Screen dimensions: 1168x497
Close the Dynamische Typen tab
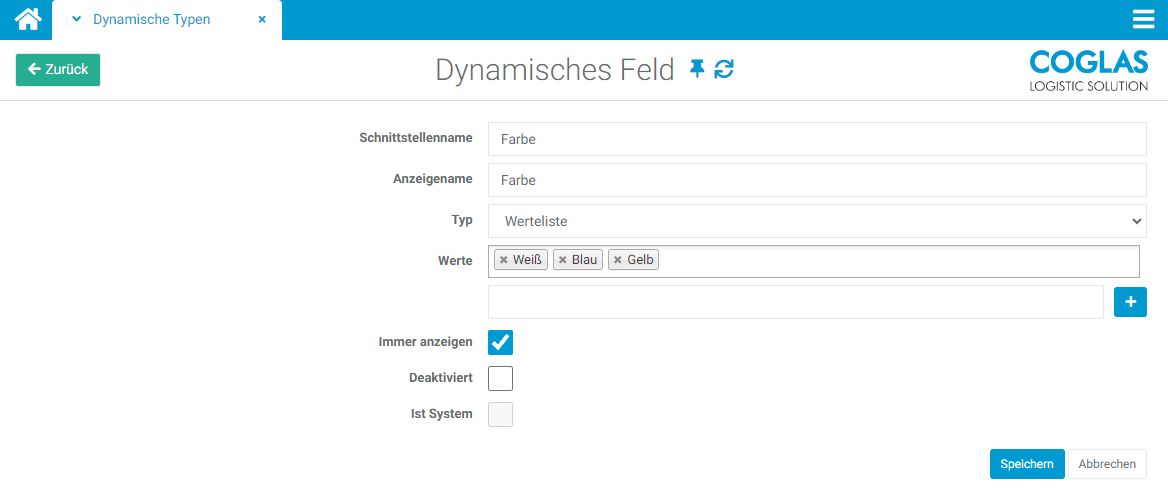(262, 20)
